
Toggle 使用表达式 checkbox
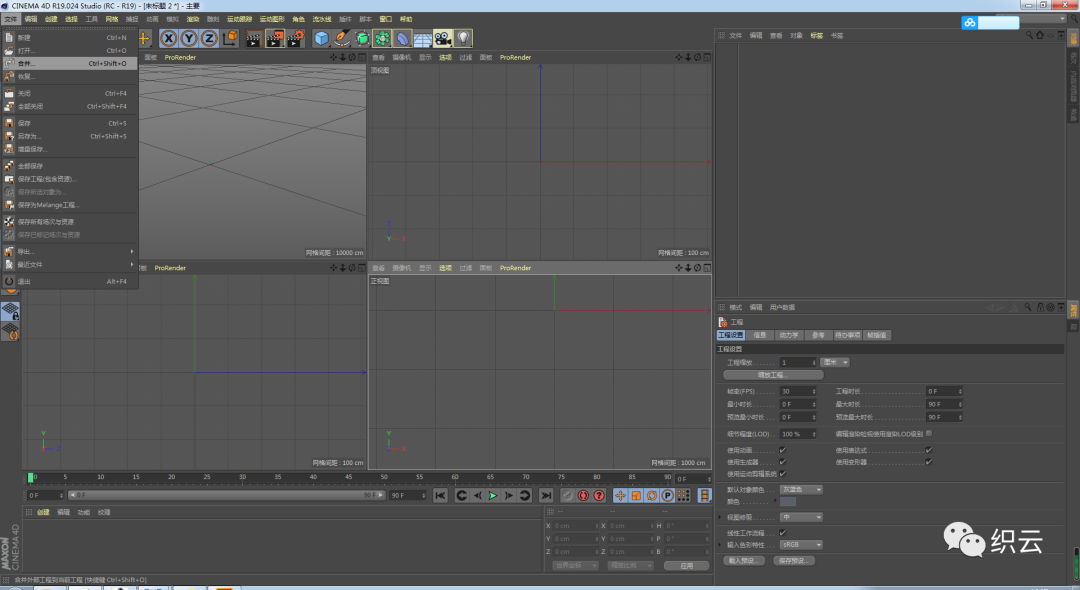928,450
